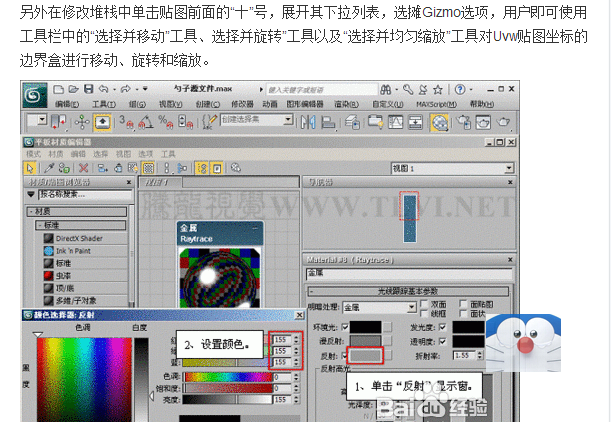The height and width of the screenshot is (422, 611).
Task: Click the 3D Snaps toggle icon
Action: (x=126, y=122)
